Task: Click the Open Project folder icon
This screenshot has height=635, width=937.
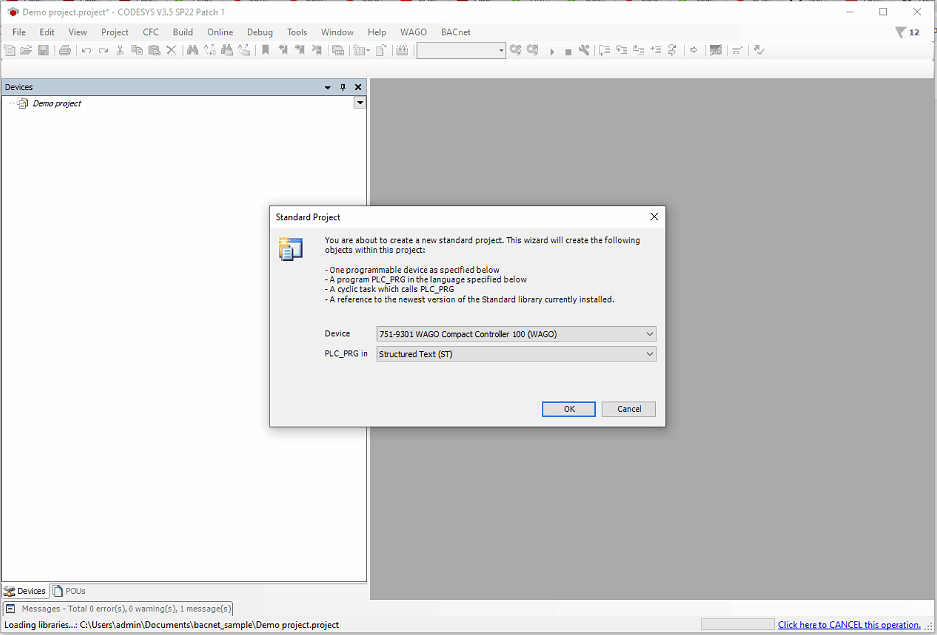Action: [x=26, y=50]
